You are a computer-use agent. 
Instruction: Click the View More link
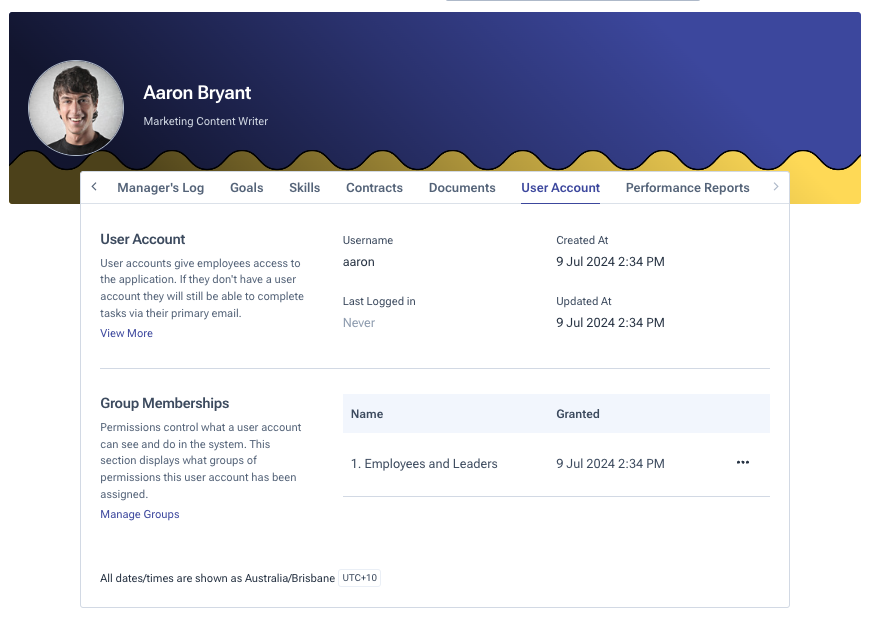coord(126,334)
